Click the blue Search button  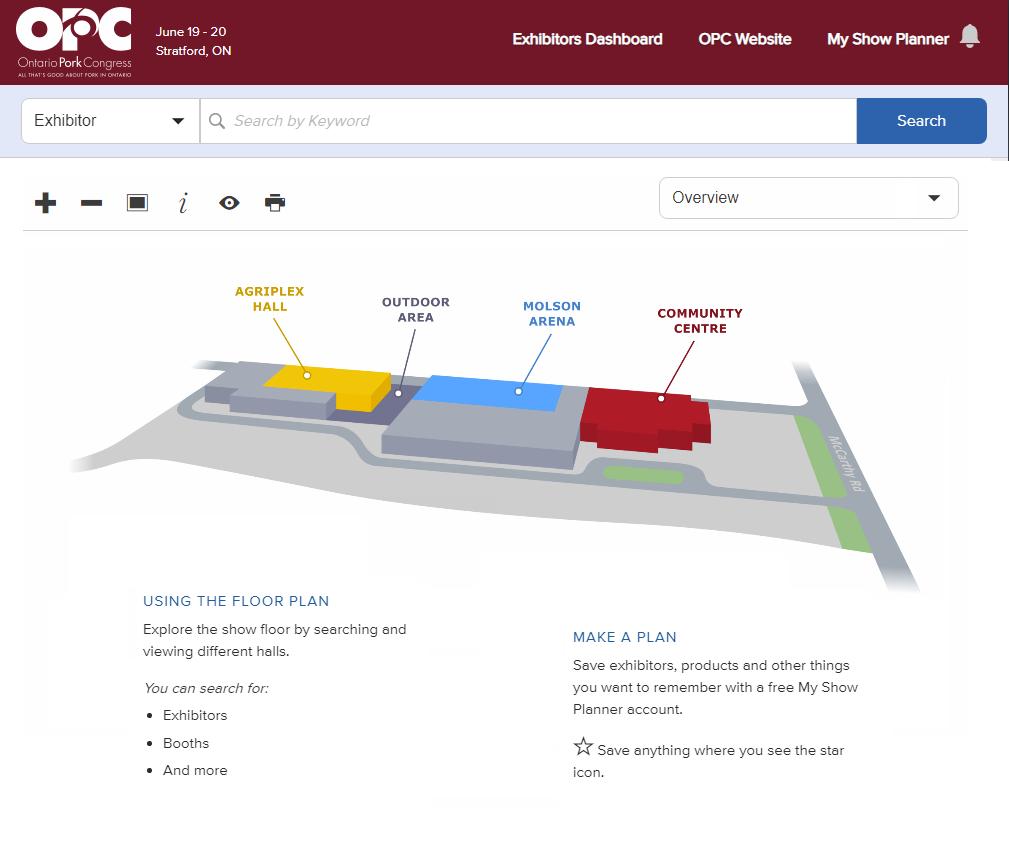(921, 121)
